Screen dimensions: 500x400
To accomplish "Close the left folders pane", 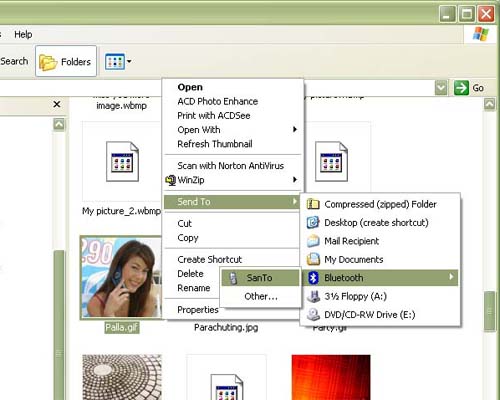I will 57,104.
